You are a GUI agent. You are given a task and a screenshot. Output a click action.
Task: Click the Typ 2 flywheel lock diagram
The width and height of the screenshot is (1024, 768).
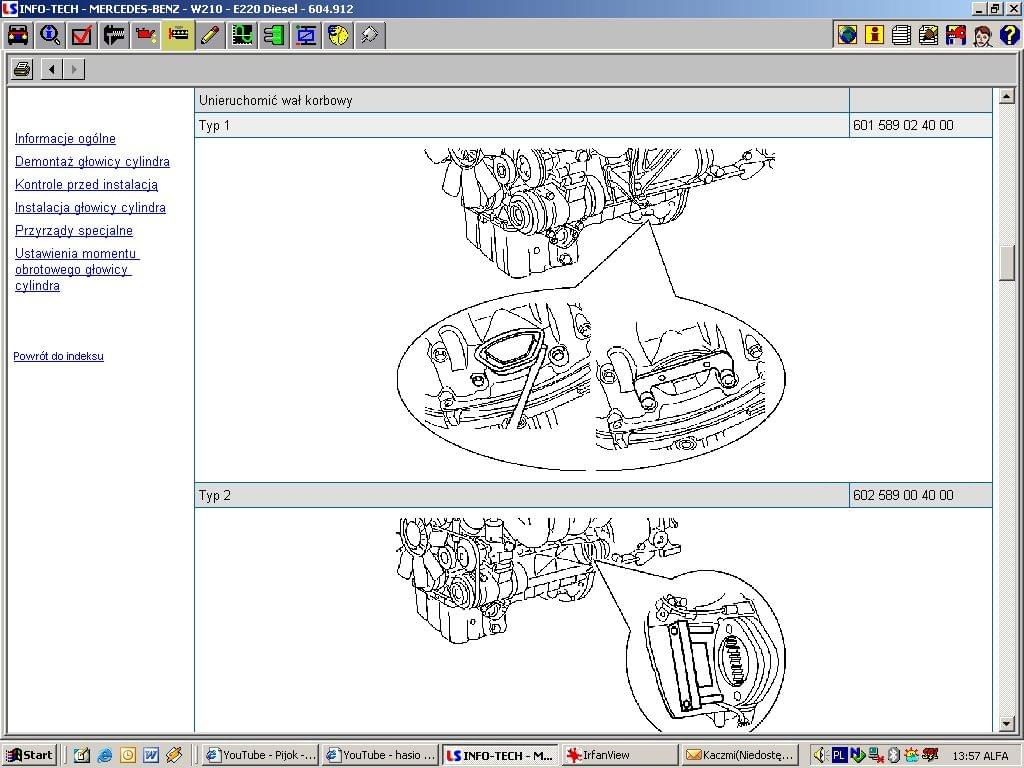tap(592, 625)
